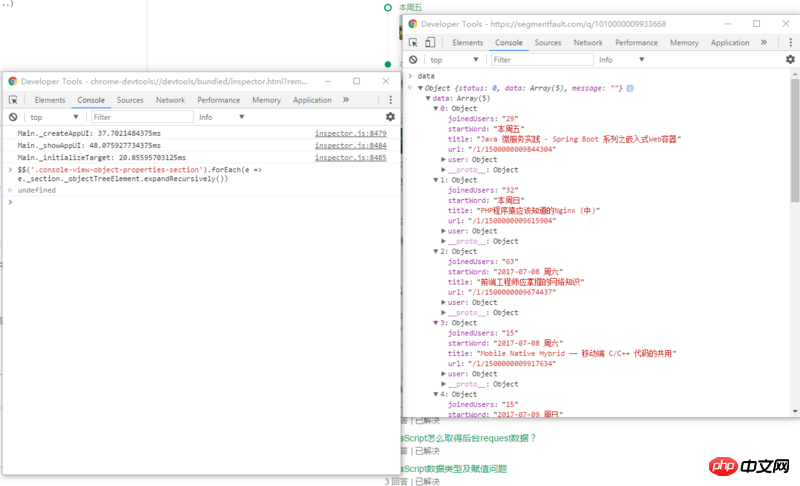Screen dimensions: 800x486
Task: Open console settings gear in left DevTools
Action: pos(390,117)
